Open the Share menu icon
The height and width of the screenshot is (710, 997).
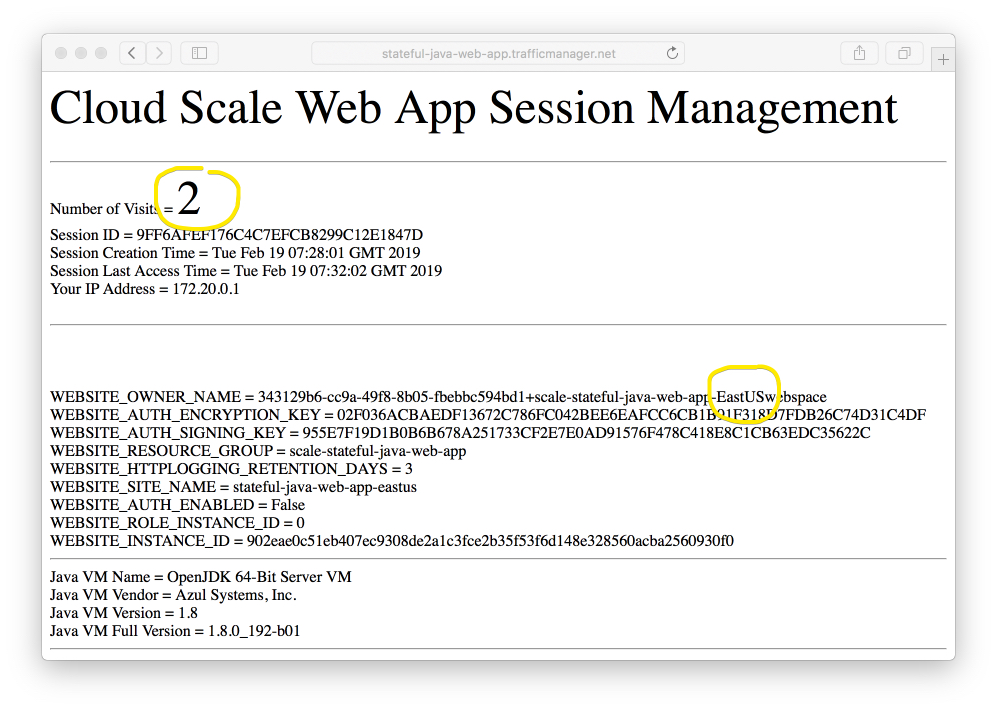[x=859, y=53]
